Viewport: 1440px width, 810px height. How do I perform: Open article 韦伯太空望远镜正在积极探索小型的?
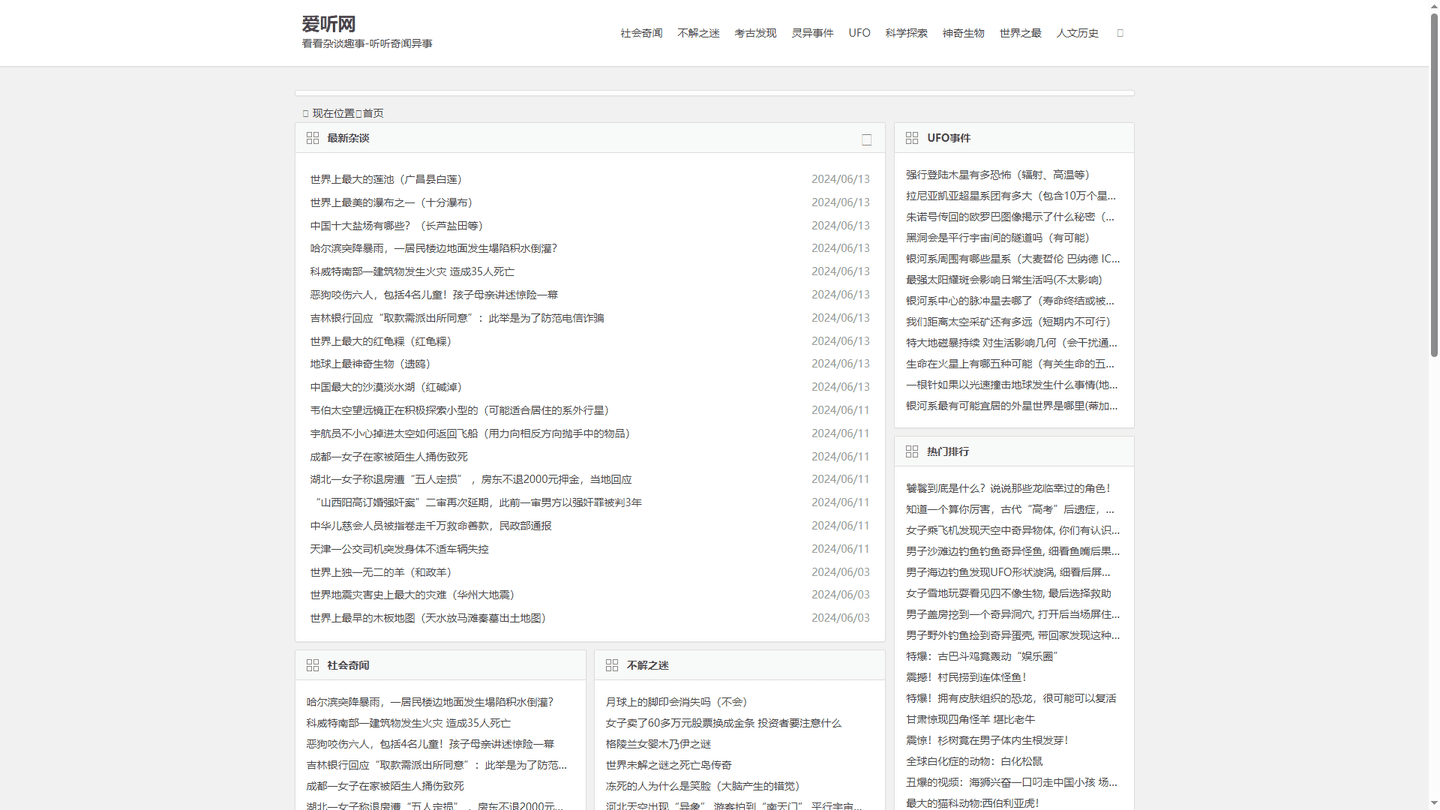click(x=459, y=410)
